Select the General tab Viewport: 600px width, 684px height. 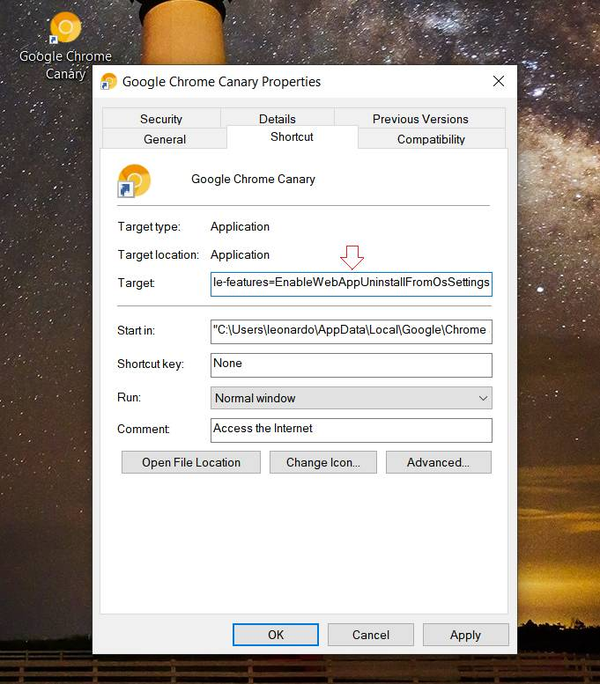(165, 139)
